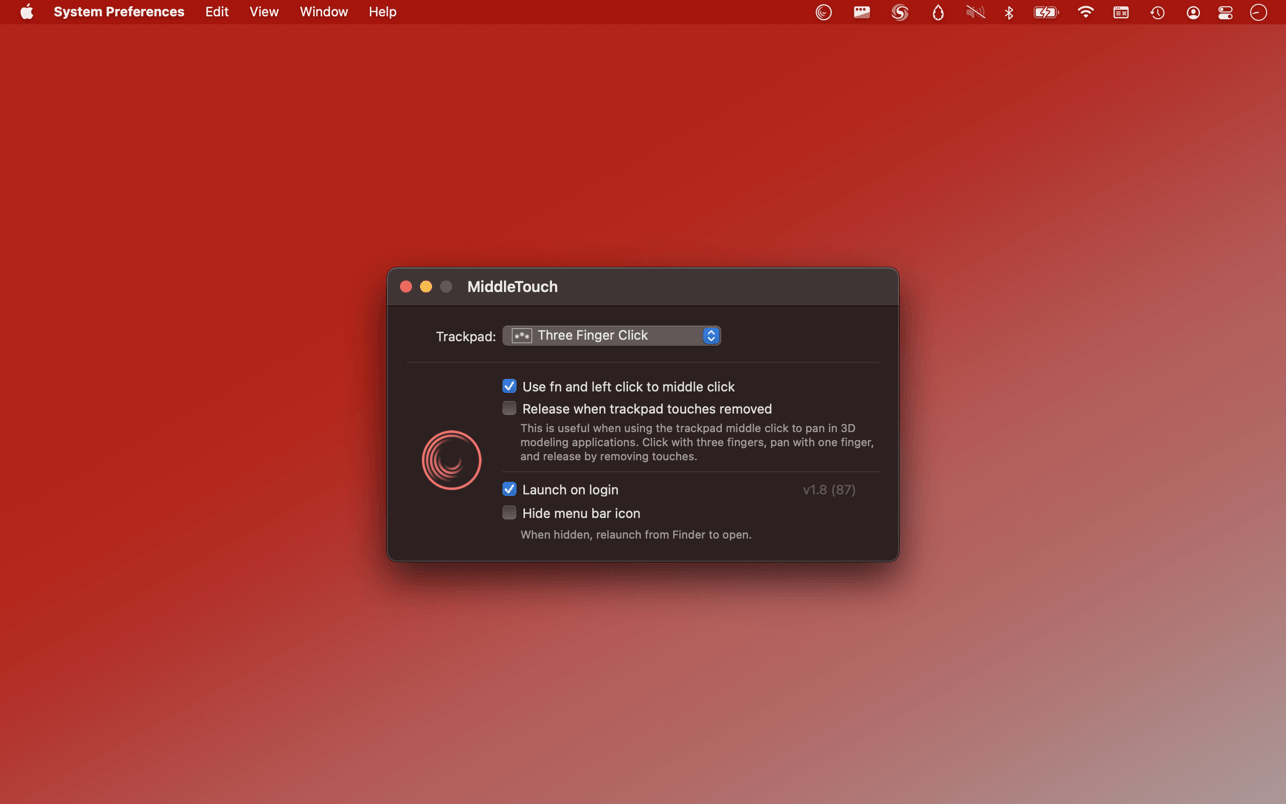Viewport: 1286px width, 804px height.
Task: Open the Three Finger Click trackpad dropdown
Action: point(610,335)
